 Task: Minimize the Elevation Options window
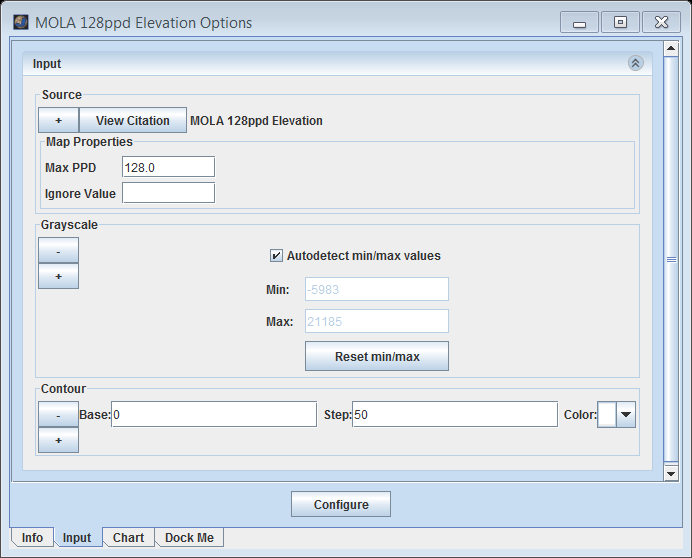[x=579, y=22]
